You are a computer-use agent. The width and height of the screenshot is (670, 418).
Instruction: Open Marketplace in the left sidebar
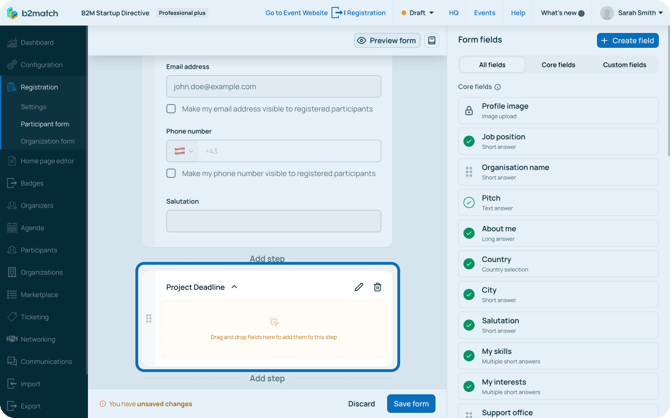point(39,295)
